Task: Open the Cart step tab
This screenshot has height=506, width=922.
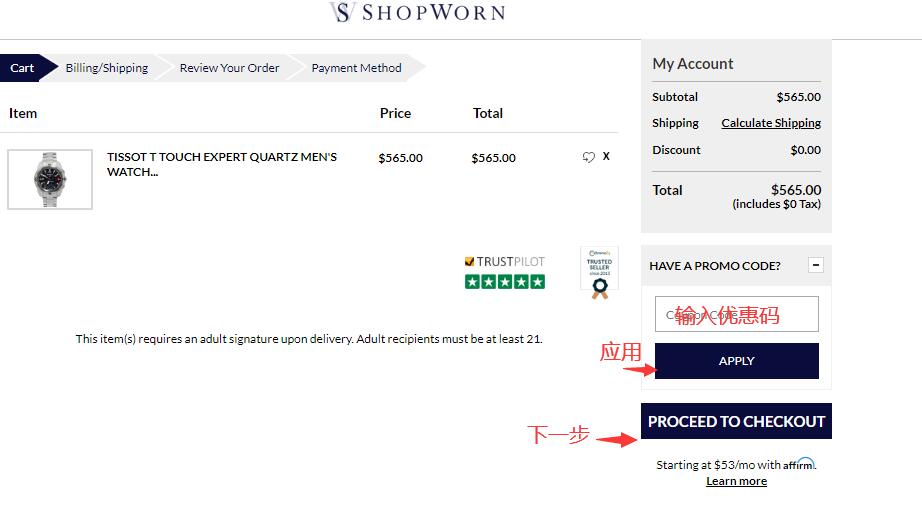Action: click(x=22, y=68)
